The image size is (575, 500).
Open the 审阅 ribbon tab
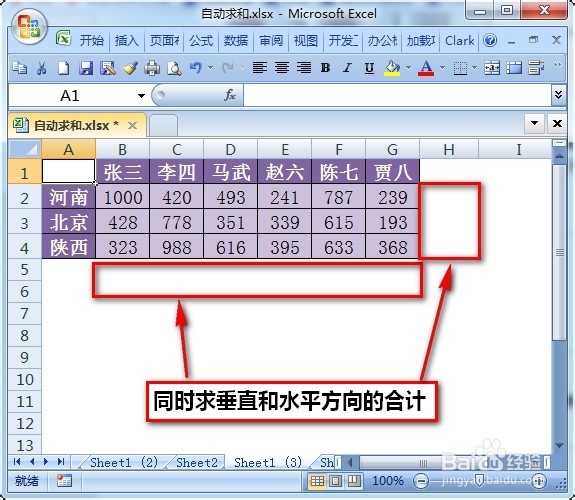(271, 40)
